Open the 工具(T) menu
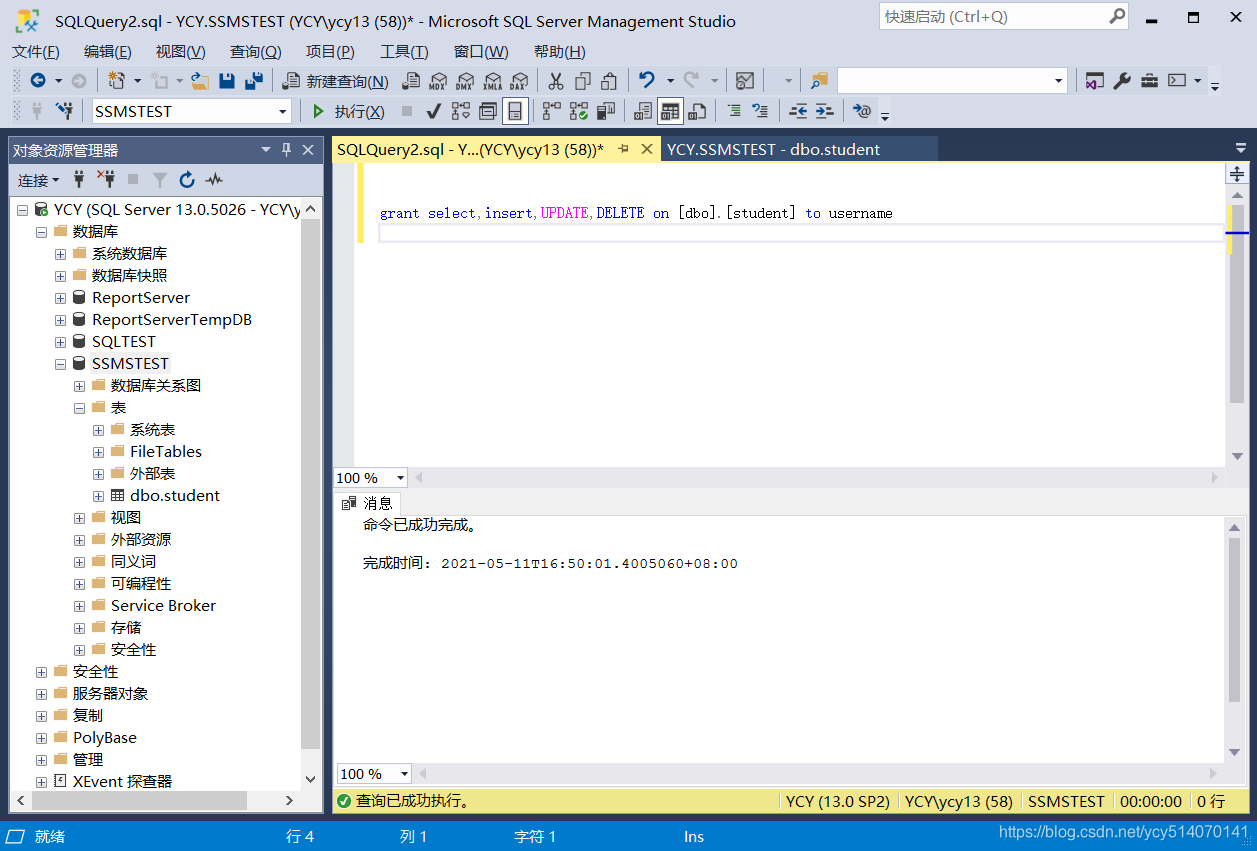The height and width of the screenshot is (851, 1257). tap(404, 52)
